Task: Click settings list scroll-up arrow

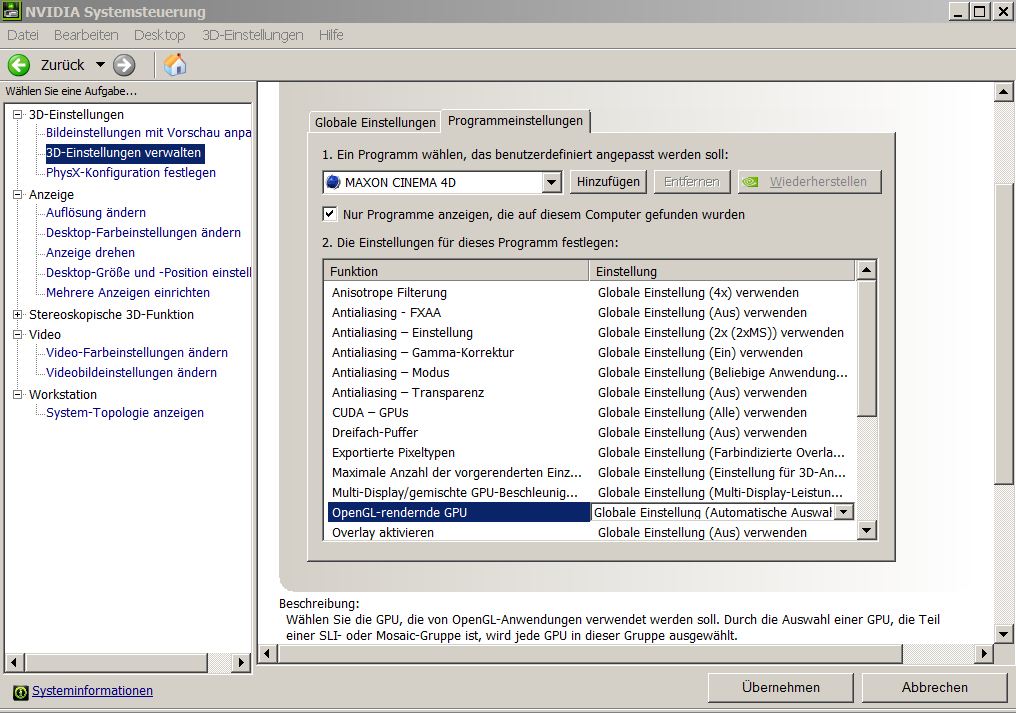Action: point(866,270)
